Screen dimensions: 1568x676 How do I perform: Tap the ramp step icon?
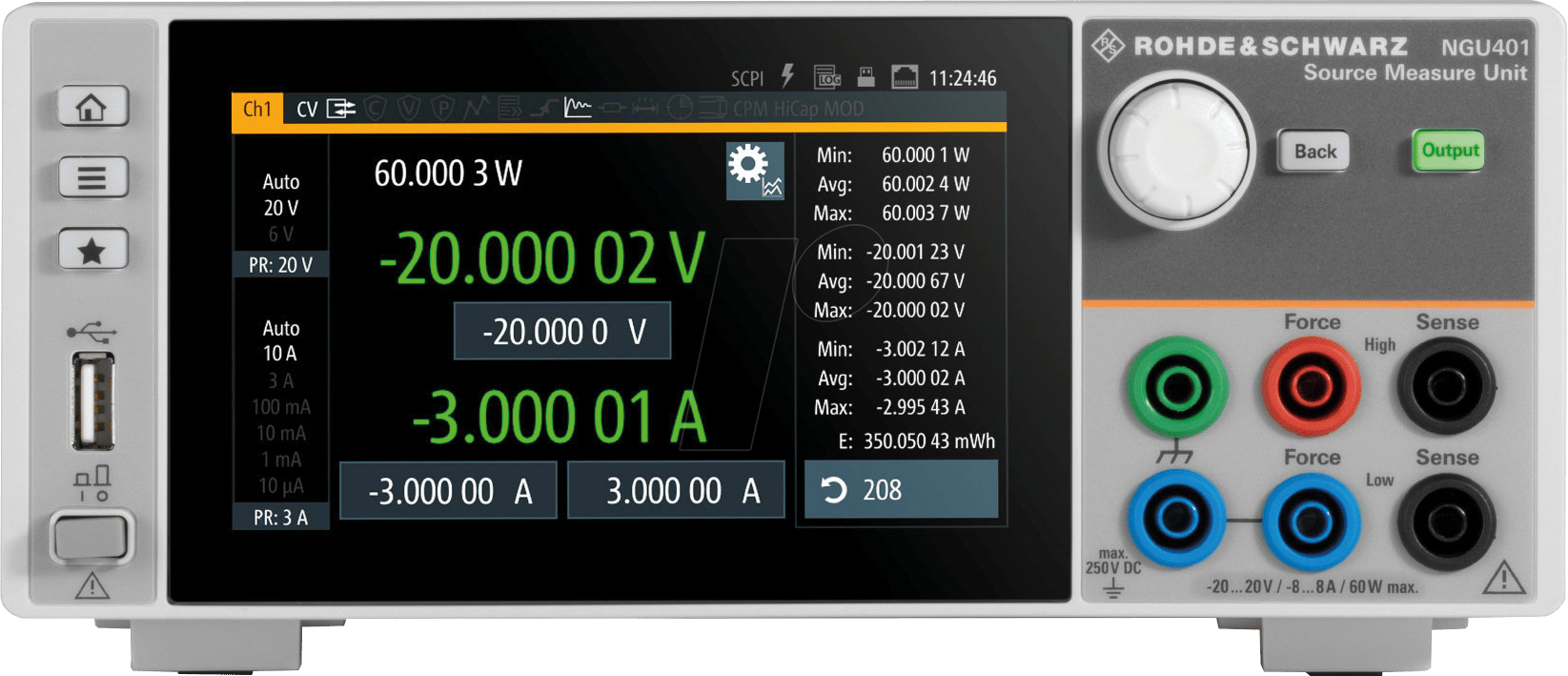(x=542, y=109)
